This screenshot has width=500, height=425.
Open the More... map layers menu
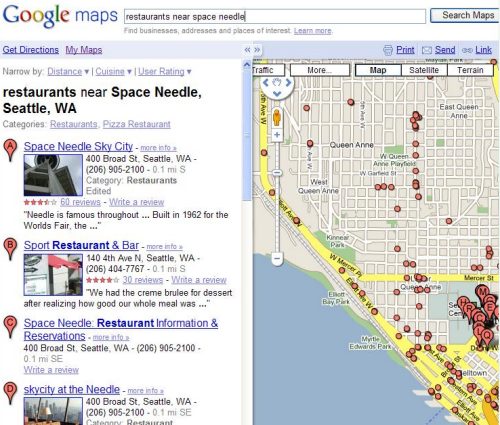320,70
